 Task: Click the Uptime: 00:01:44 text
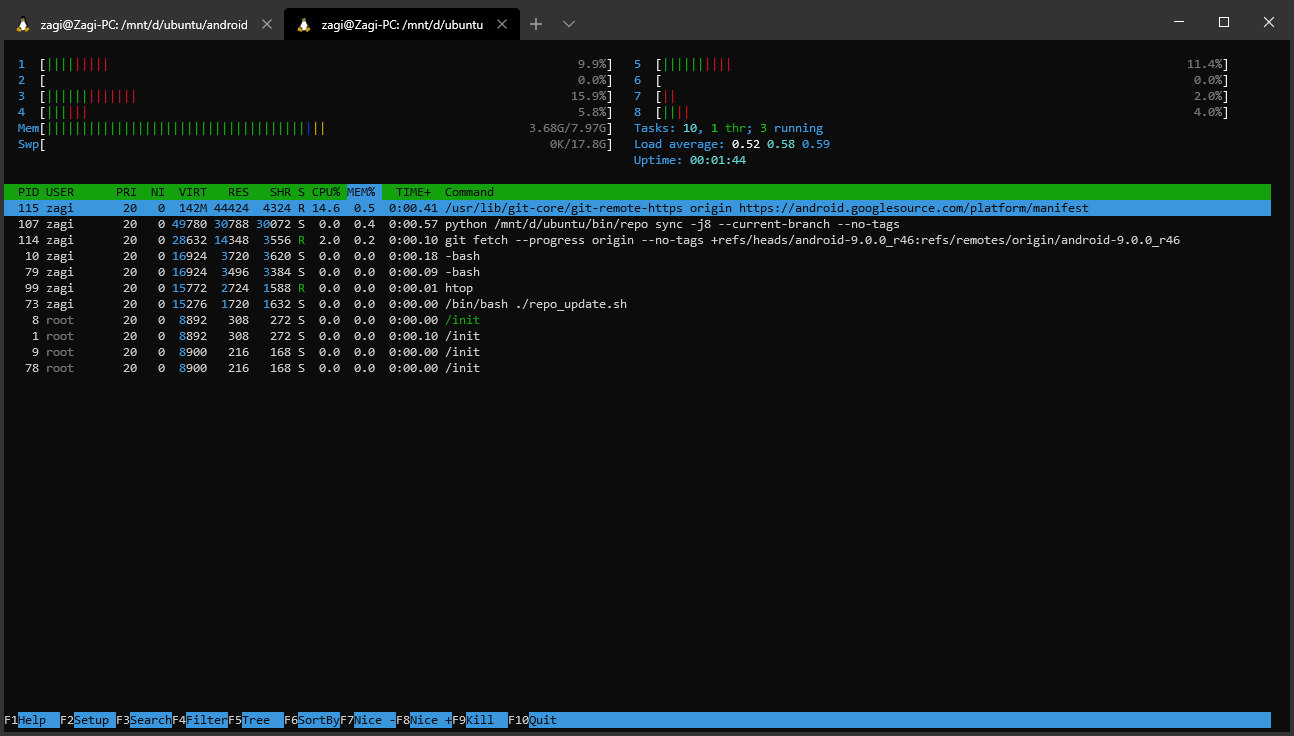coord(690,160)
